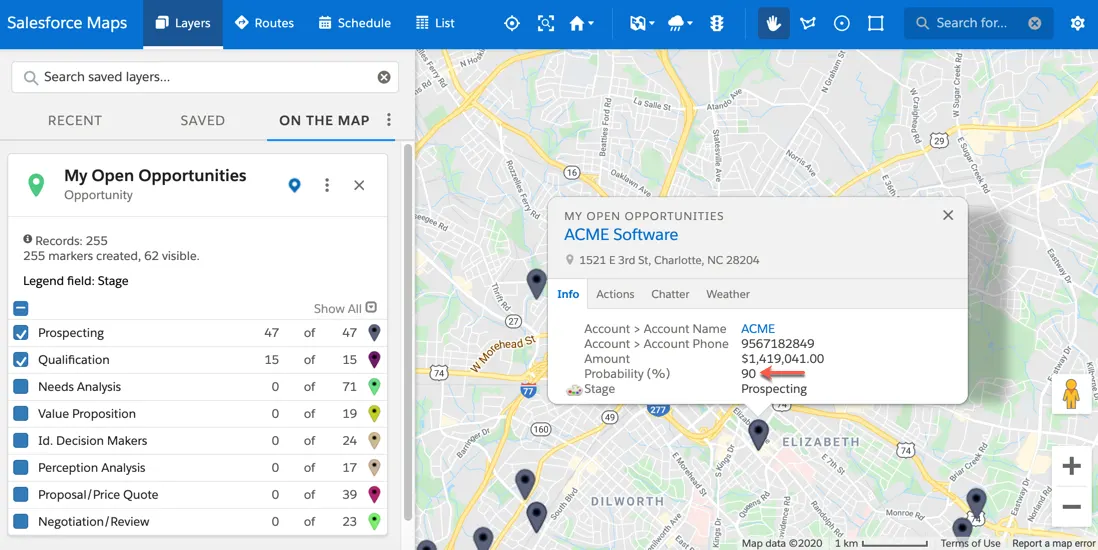Image resolution: width=1098 pixels, height=550 pixels.
Task: Check the Needs Analysis checkbox
Action: (21, 387)
